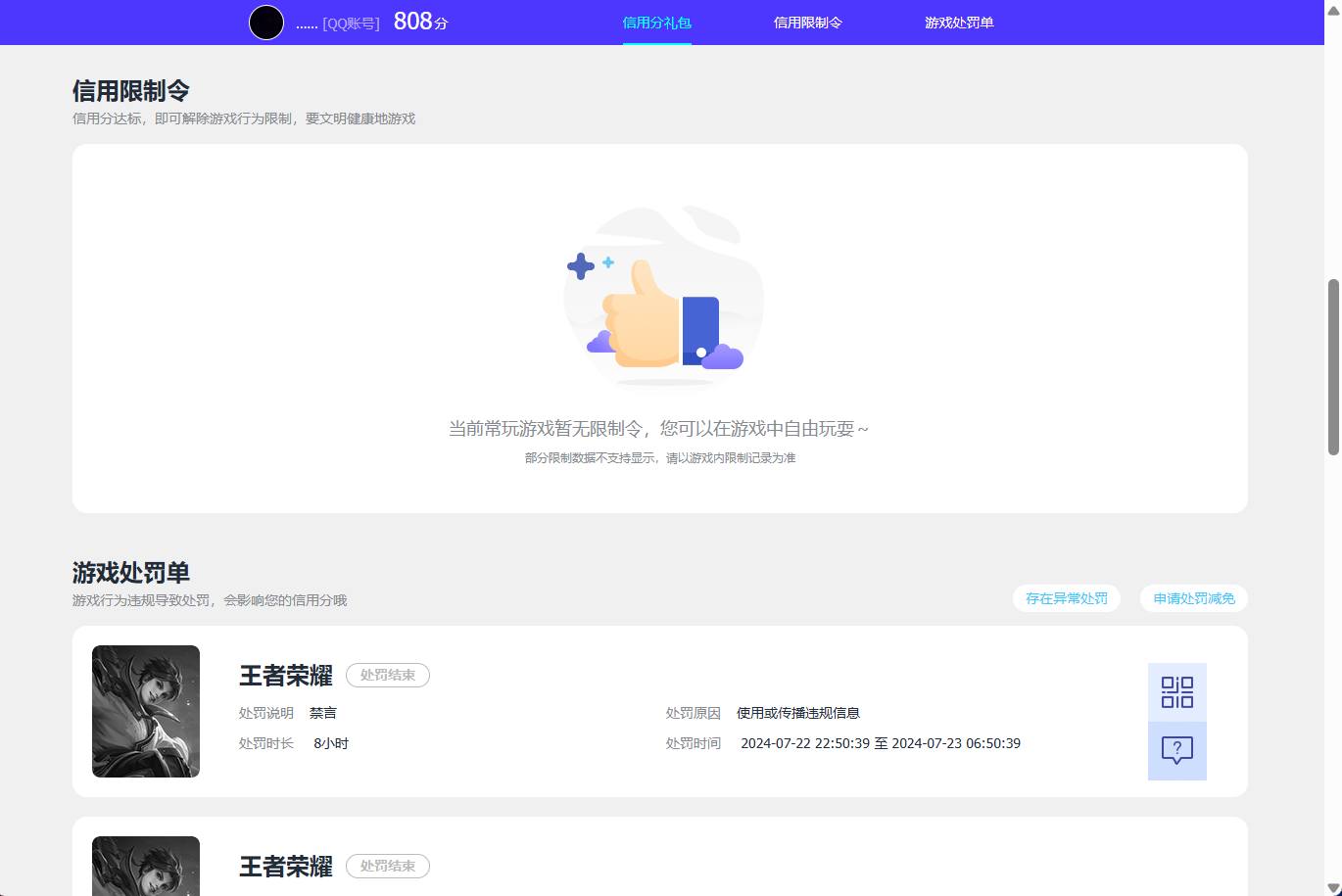Click the 信用分达标 subtitle text
This screenshot has width=1342, height=896.
point(244,118)
